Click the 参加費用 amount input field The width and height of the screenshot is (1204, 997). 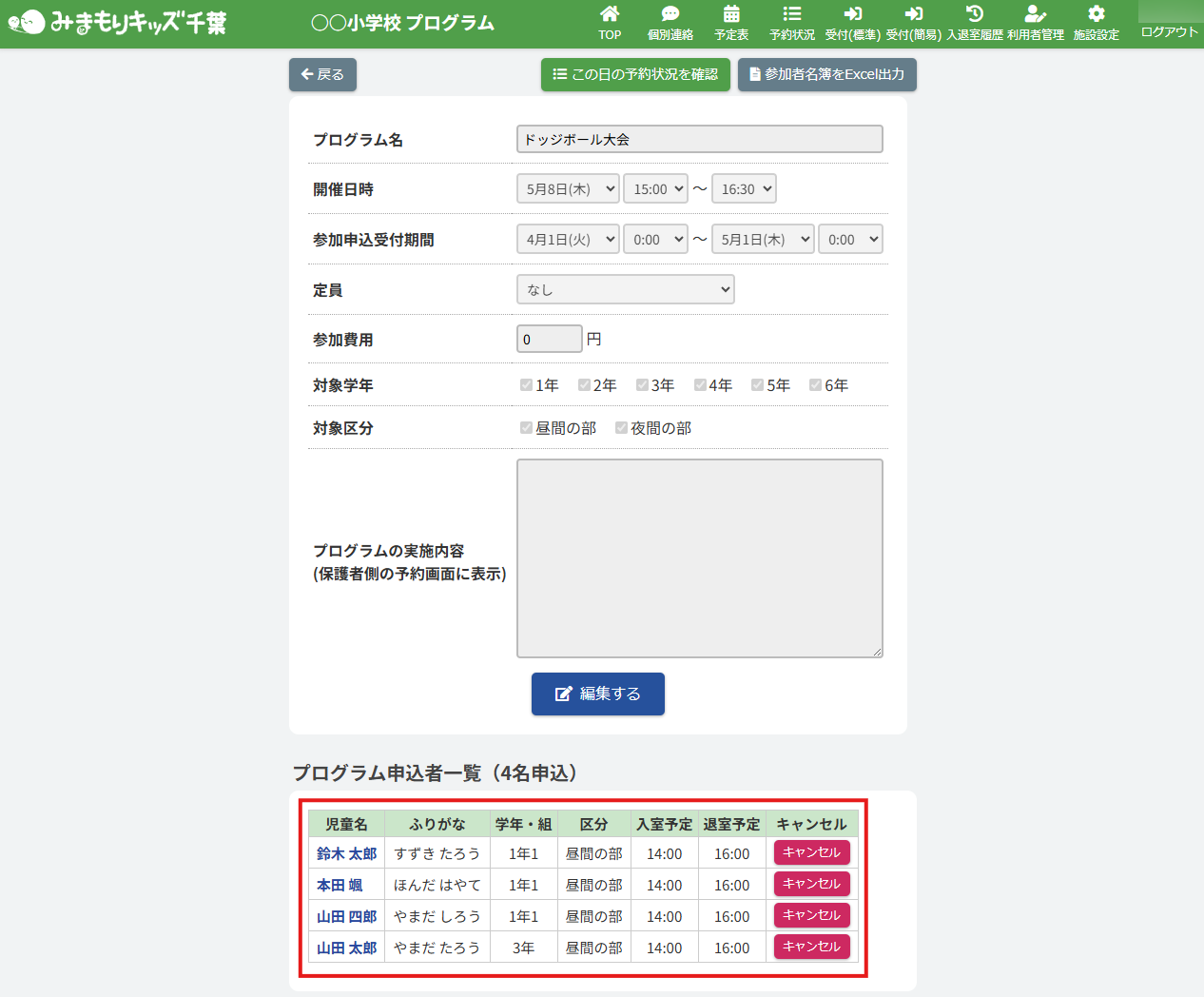click(549, 339)
